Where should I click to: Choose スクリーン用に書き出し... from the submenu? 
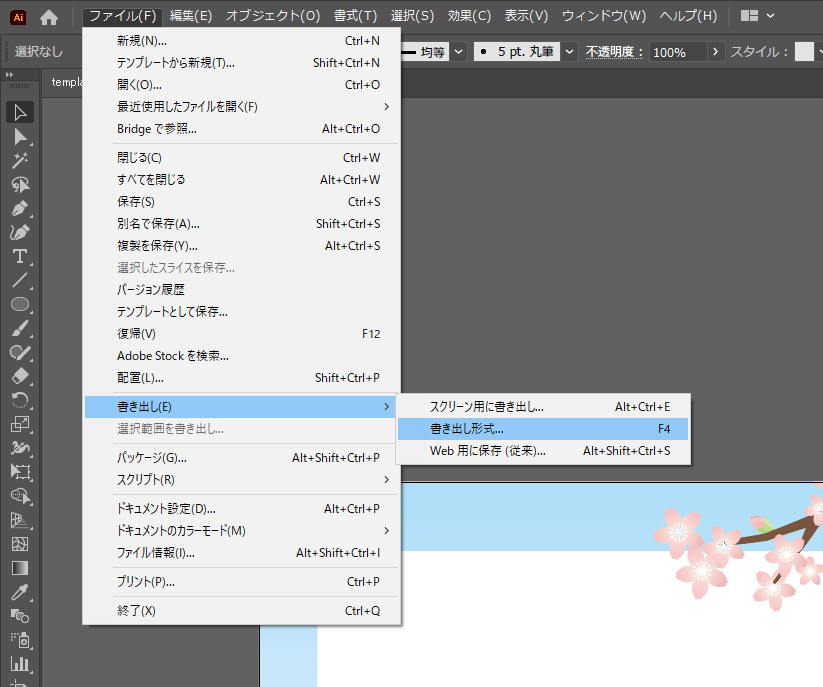[487, 407]
